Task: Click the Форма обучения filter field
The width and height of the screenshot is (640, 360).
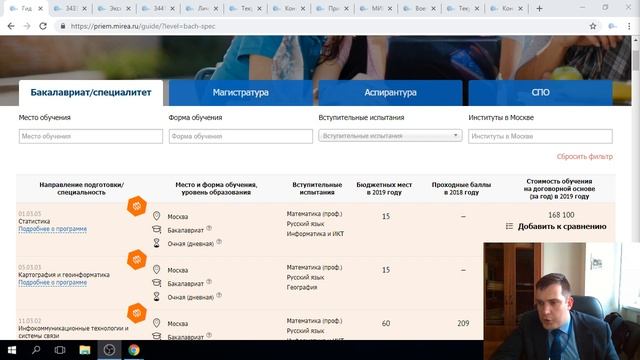Action: coord(241,136)
